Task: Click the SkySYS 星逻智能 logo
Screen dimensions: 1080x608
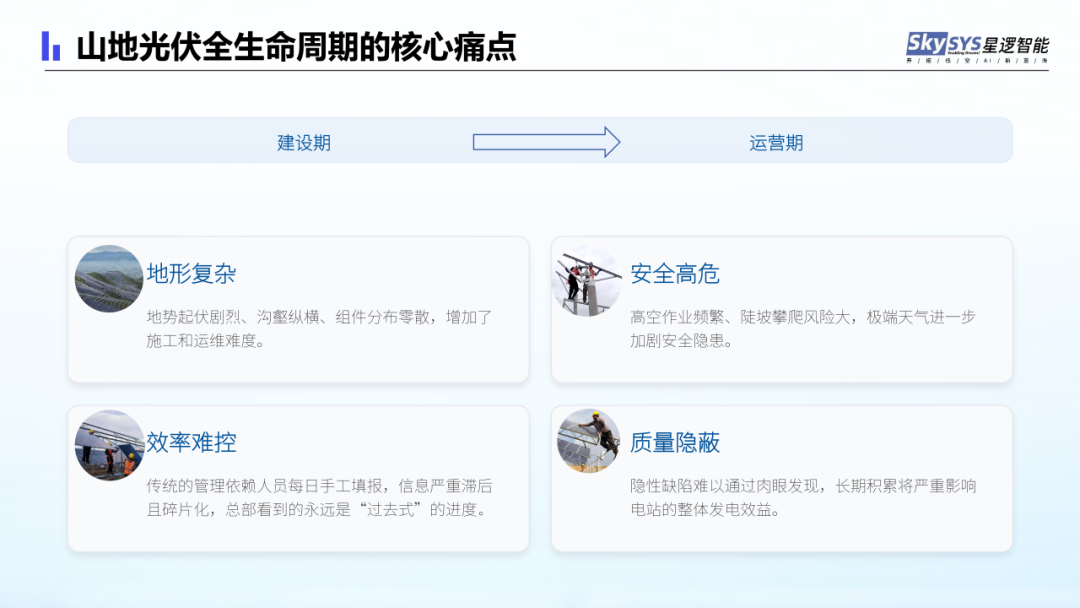Action: click(977, 43)
